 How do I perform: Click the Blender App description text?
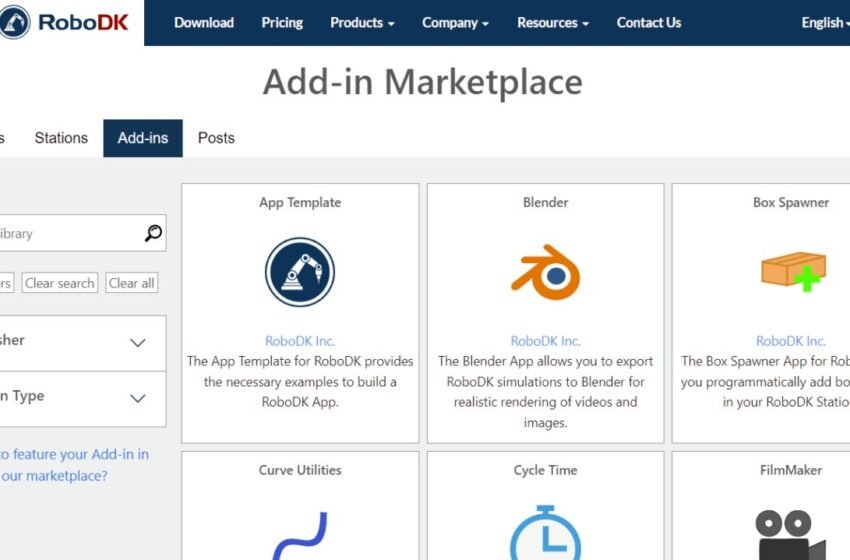pyautogui.click(x=545, y=392)
